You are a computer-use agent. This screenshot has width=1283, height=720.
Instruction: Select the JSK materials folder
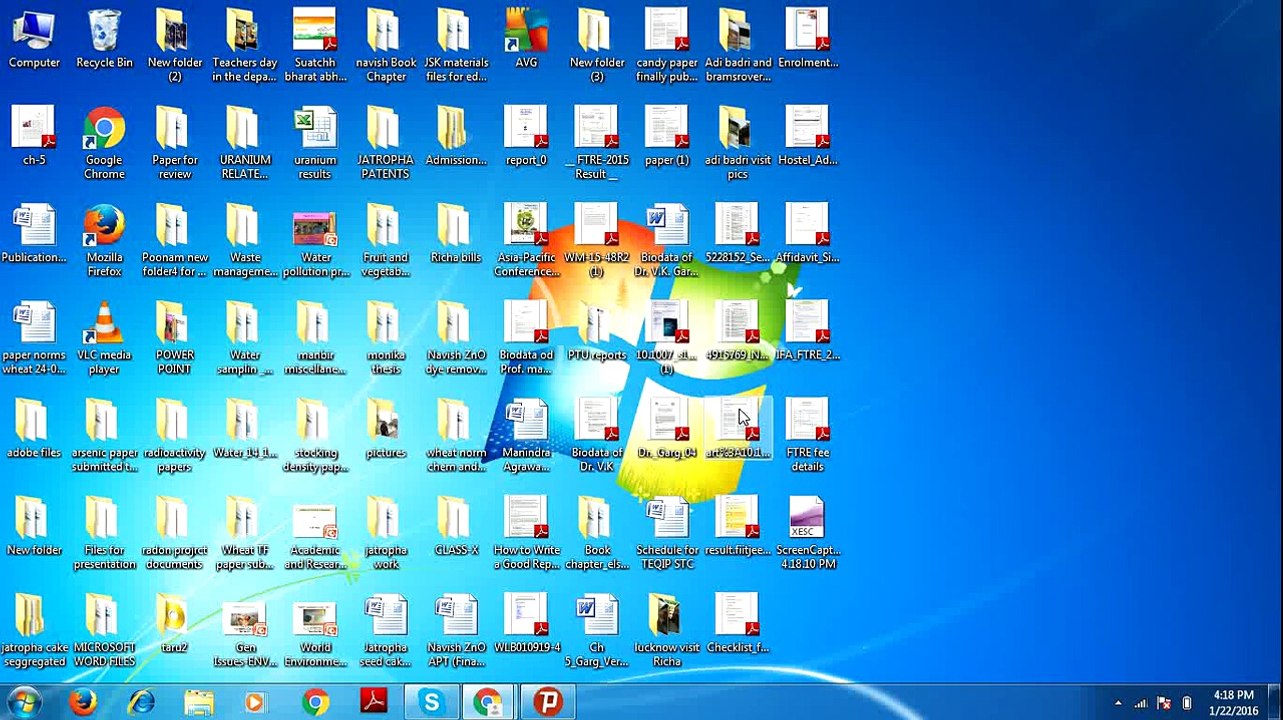click(456, 46)
